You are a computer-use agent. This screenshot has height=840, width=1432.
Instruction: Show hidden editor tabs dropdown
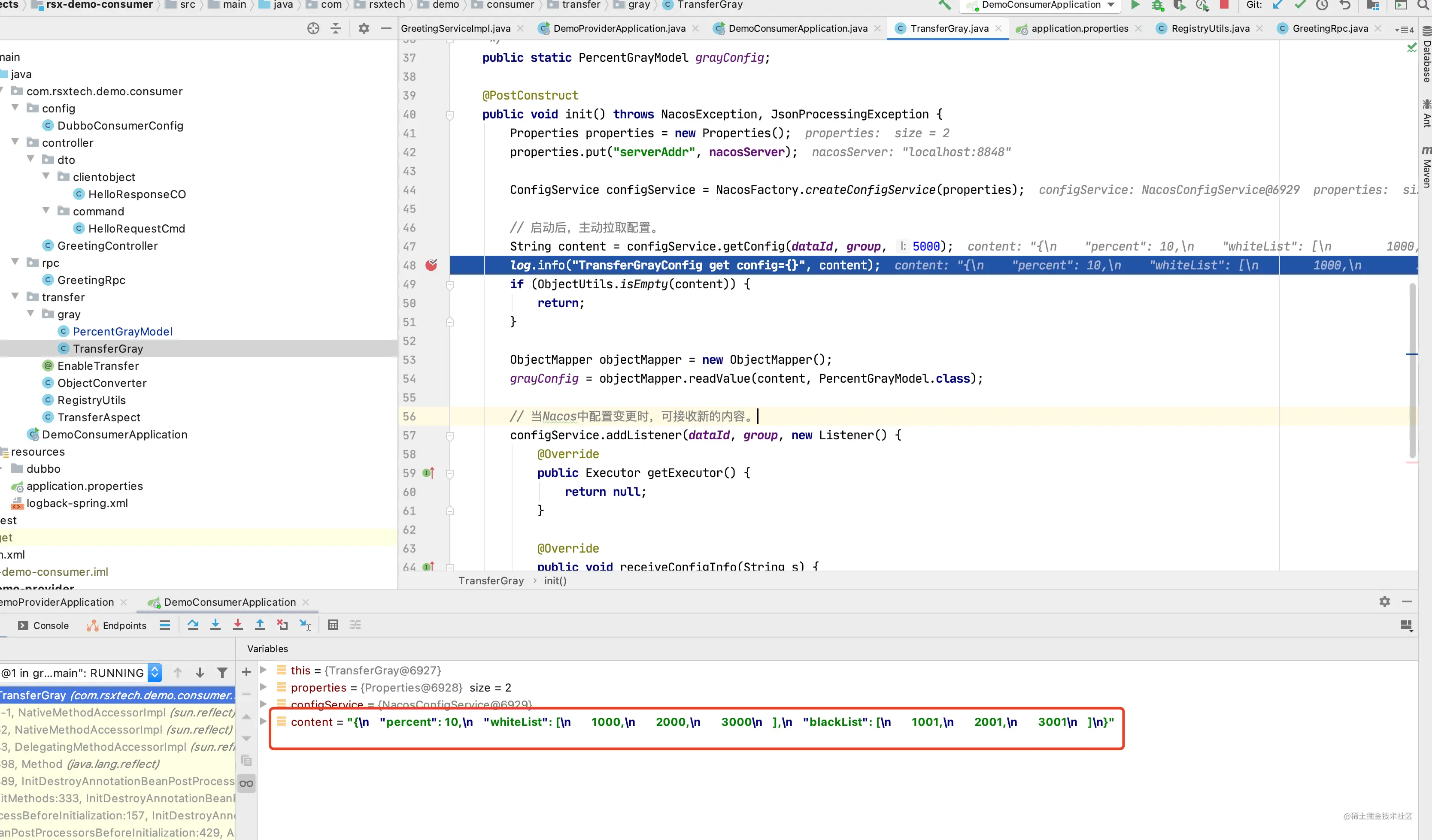1404,30
